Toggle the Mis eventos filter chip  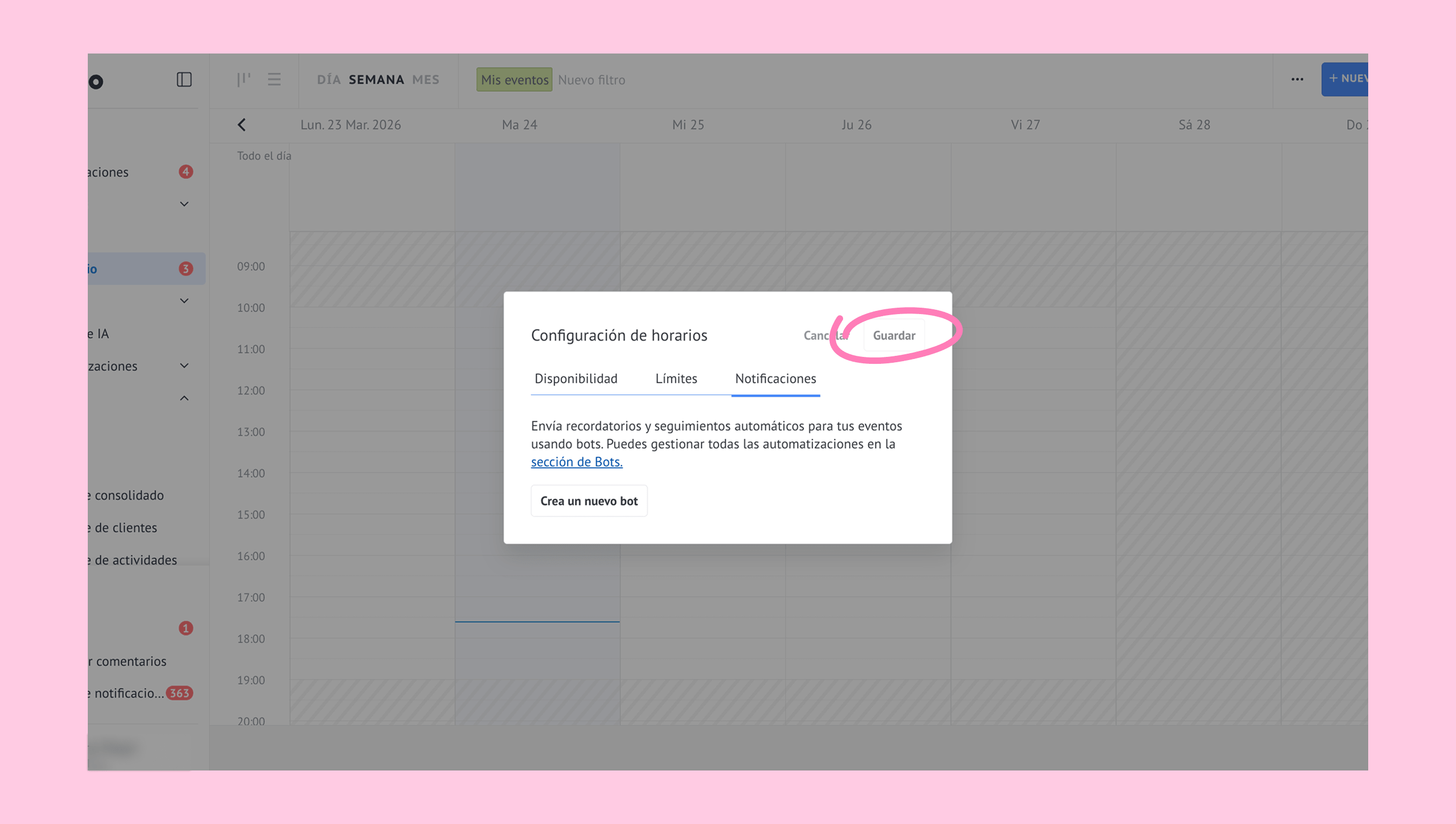pyautogui.click(x=514, y=80)
